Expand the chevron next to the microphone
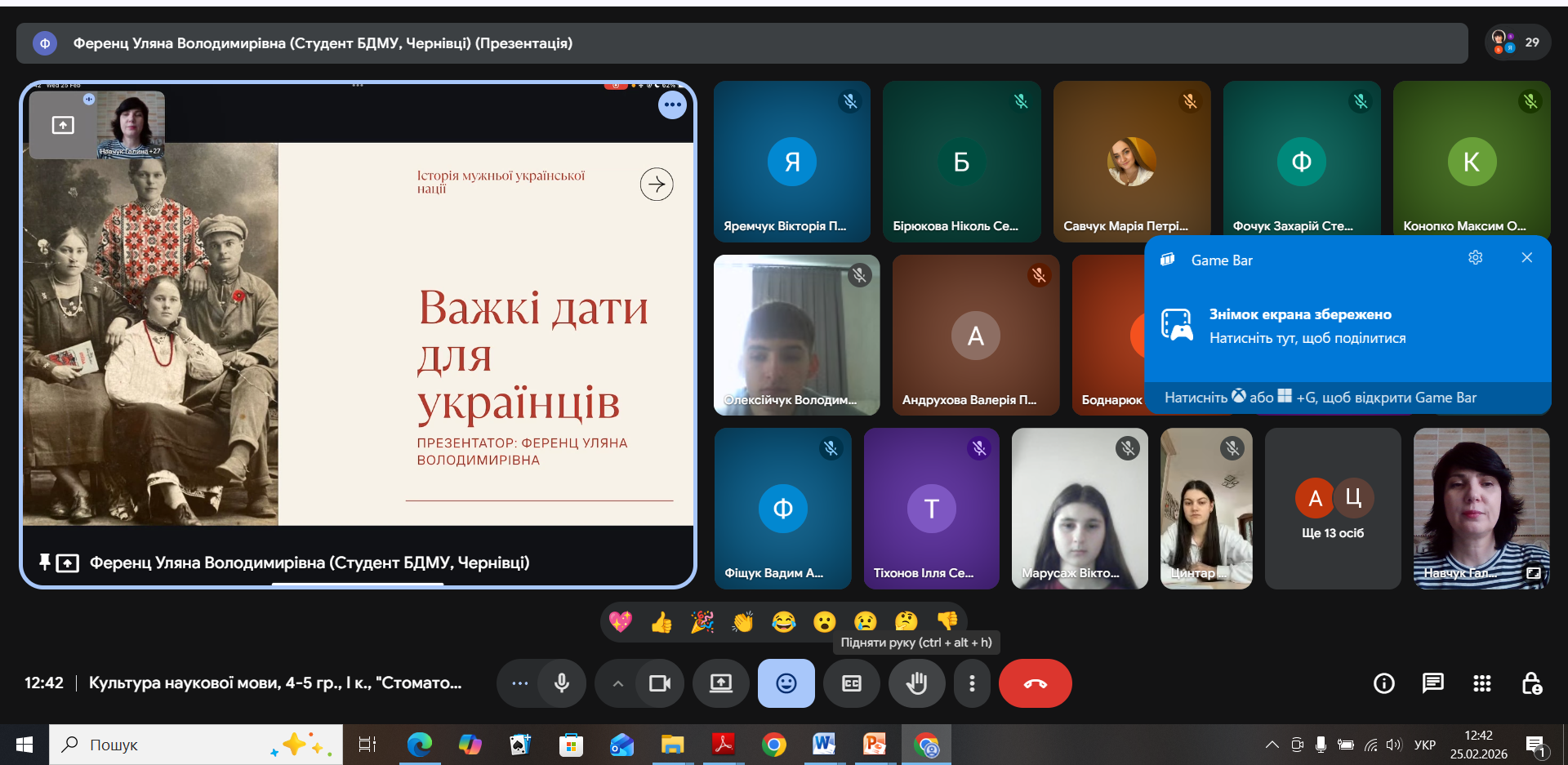This screenshot has height=765, width=1568. [x=617, y=683]
